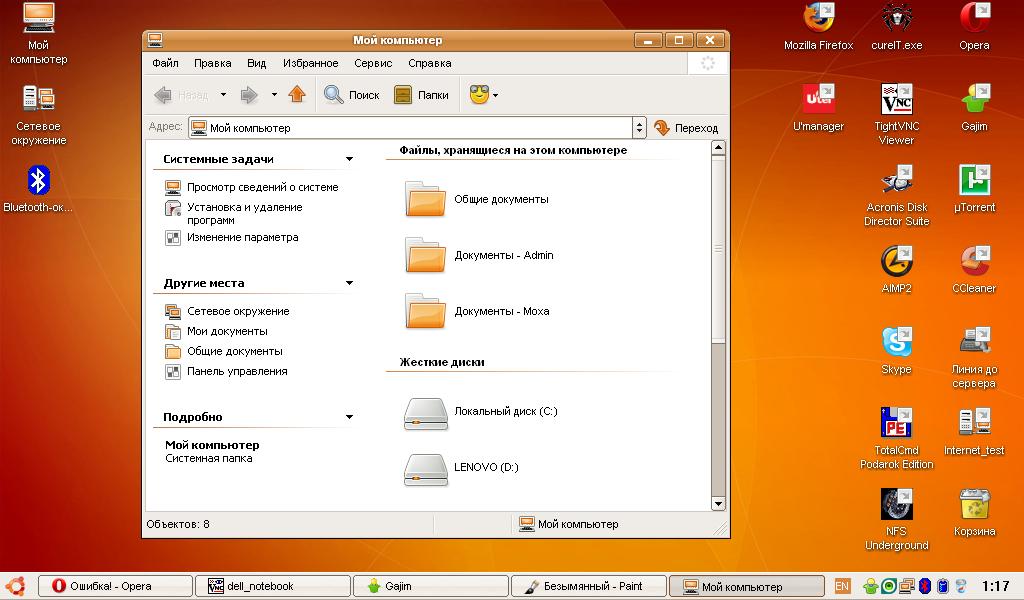Open the Search (Поиск) tool
Viewport: 1024px width, 600px height.
pos(351,95)
